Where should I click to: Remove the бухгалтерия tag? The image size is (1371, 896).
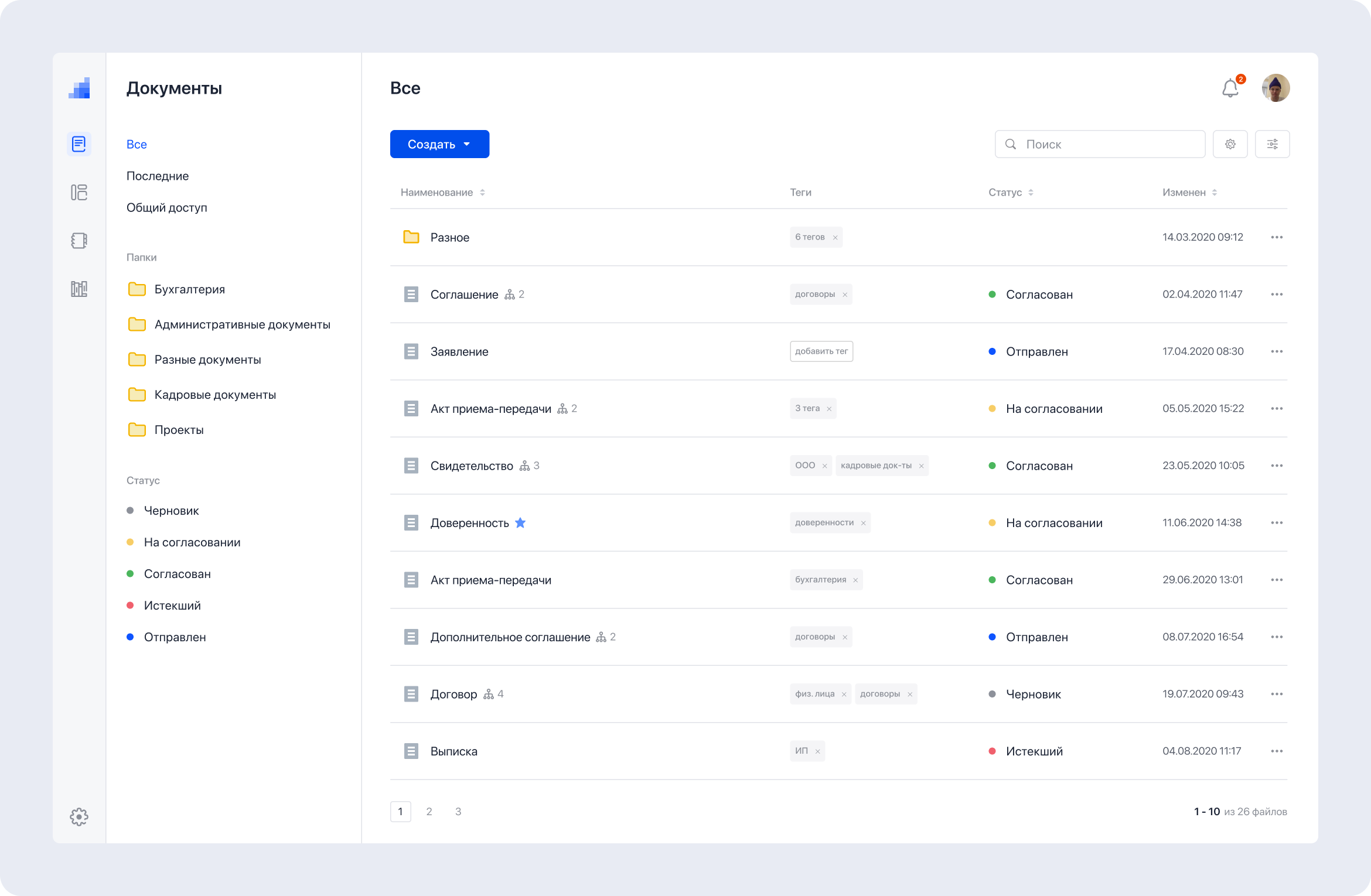pyautogui.click(x=855, y=580)
